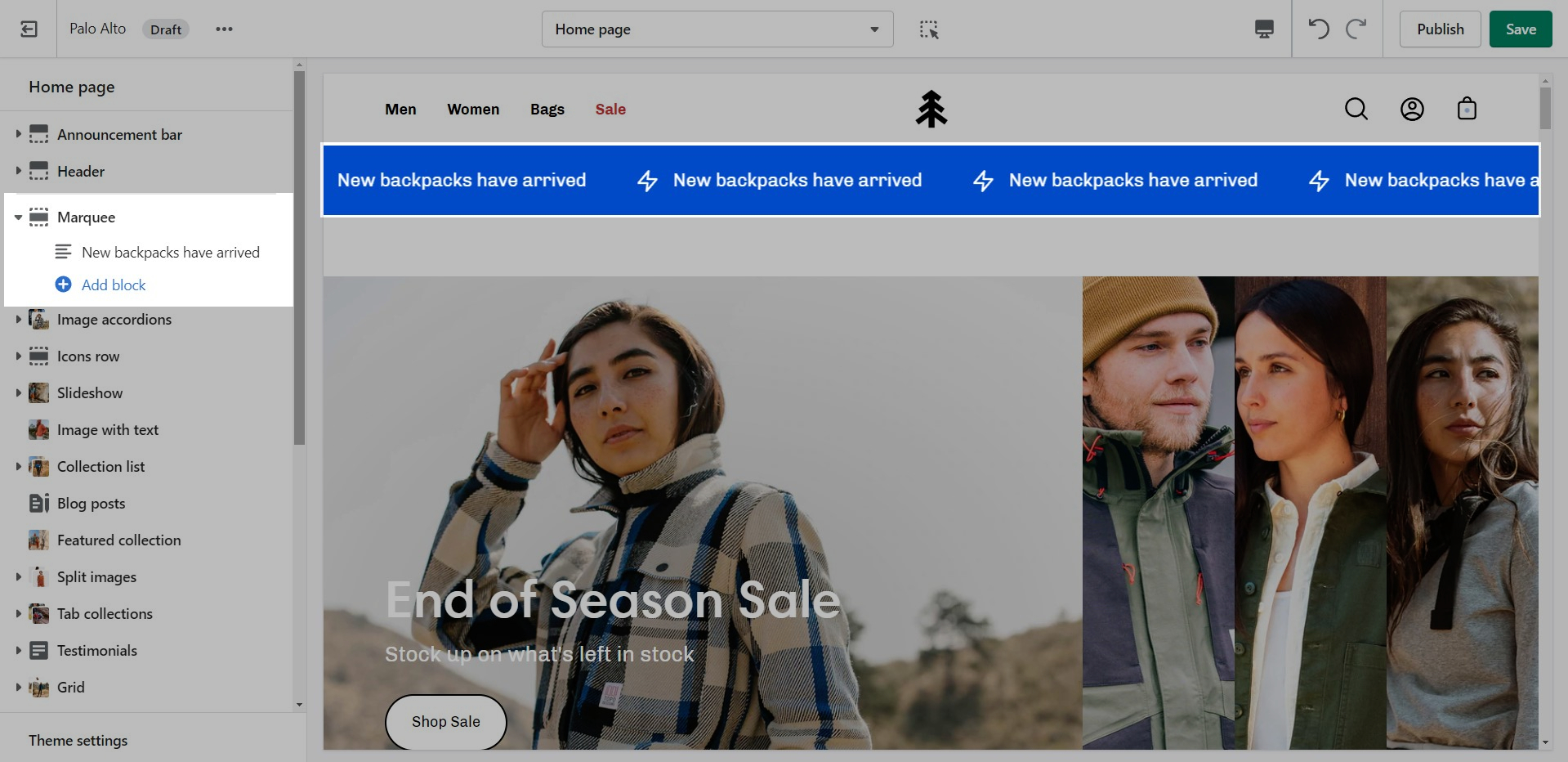Select the Women navigation menu item
The width and height of the screenshot is (1568, 762).
[473, 110]
